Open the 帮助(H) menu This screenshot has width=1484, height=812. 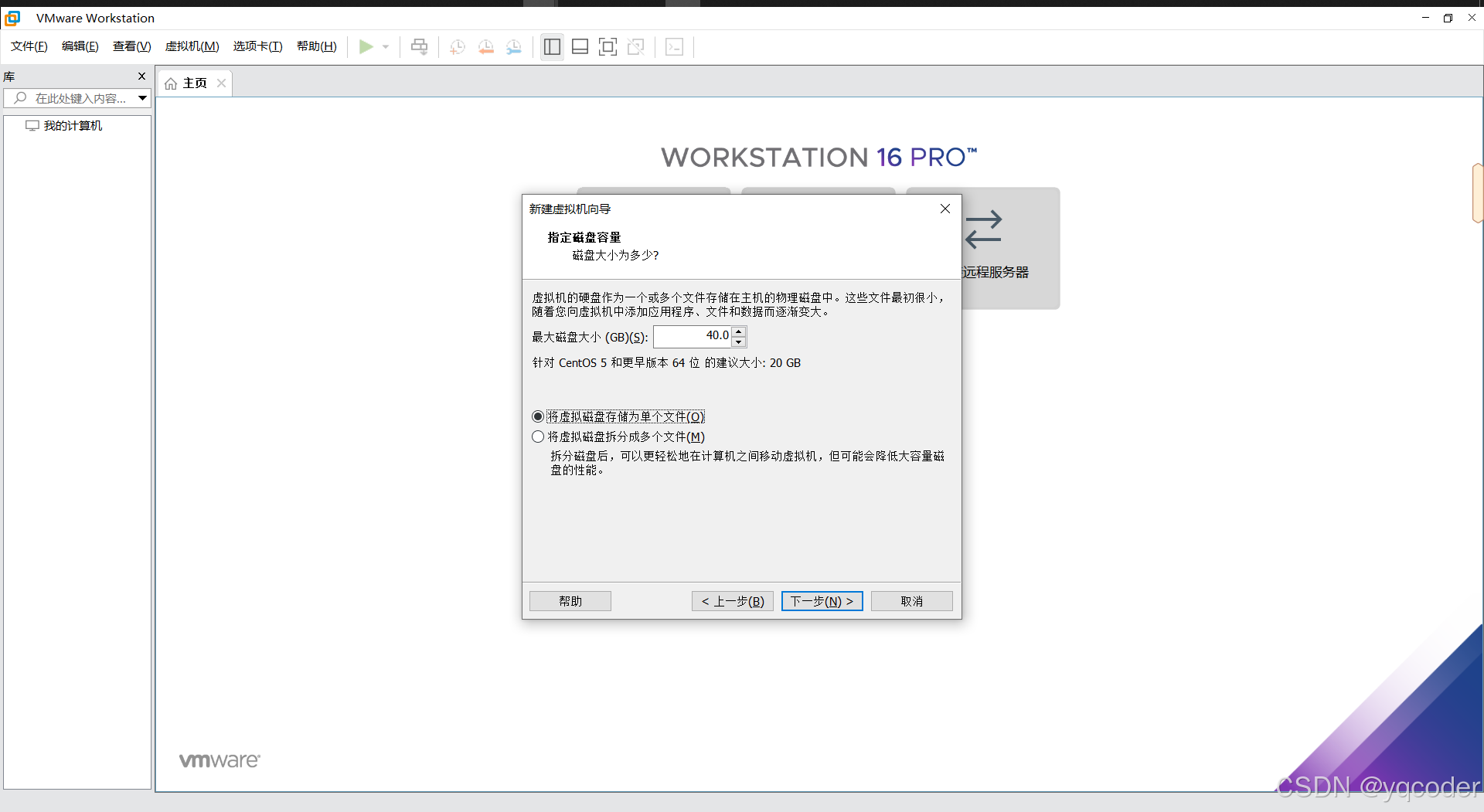317,46
